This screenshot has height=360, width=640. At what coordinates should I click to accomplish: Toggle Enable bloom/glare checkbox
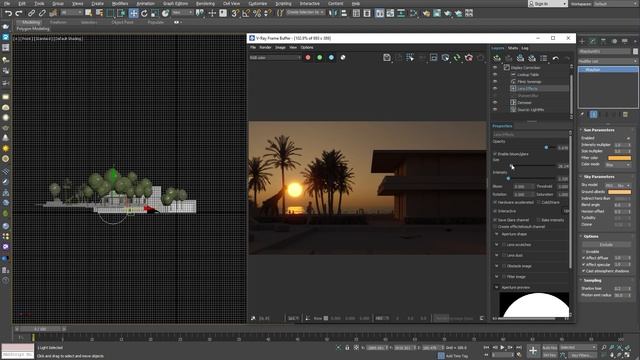pyautogui.click(x=495, y=154)
